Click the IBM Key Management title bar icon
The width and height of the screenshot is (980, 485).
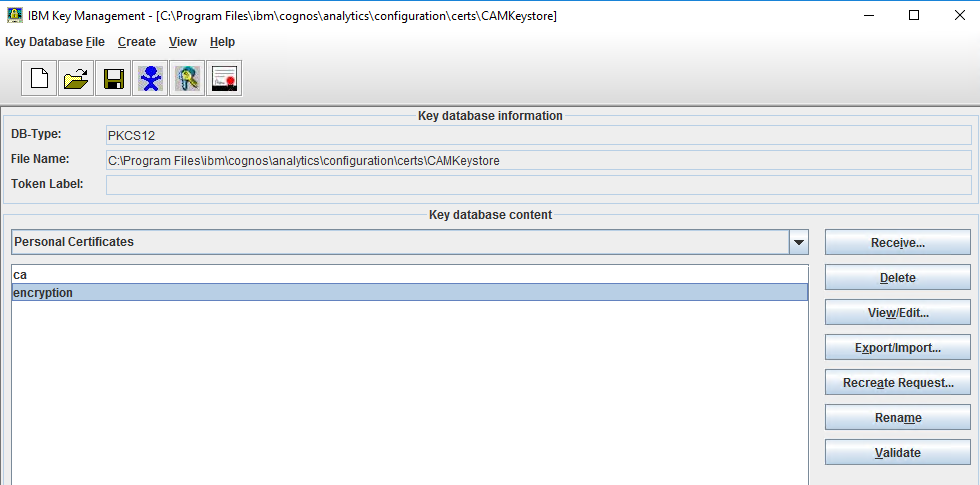coord(14,15)
